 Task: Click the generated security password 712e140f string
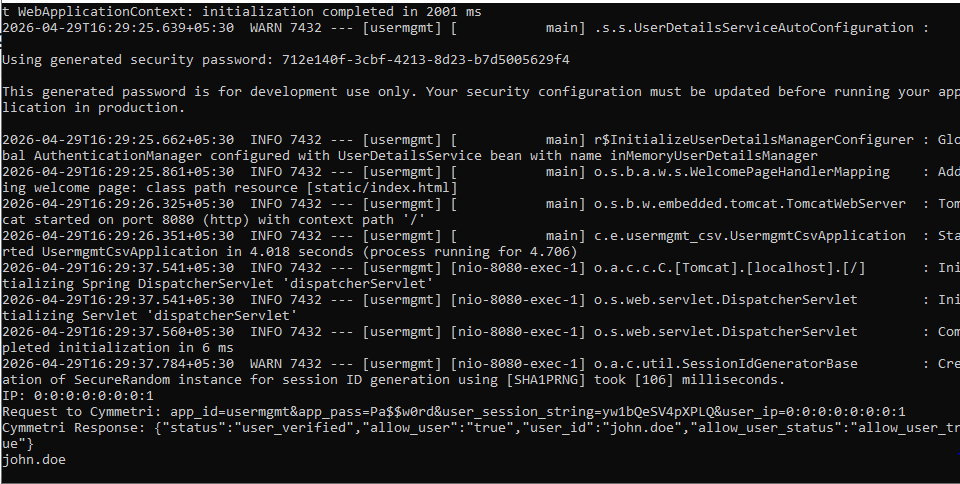click(x=426, y=59)
